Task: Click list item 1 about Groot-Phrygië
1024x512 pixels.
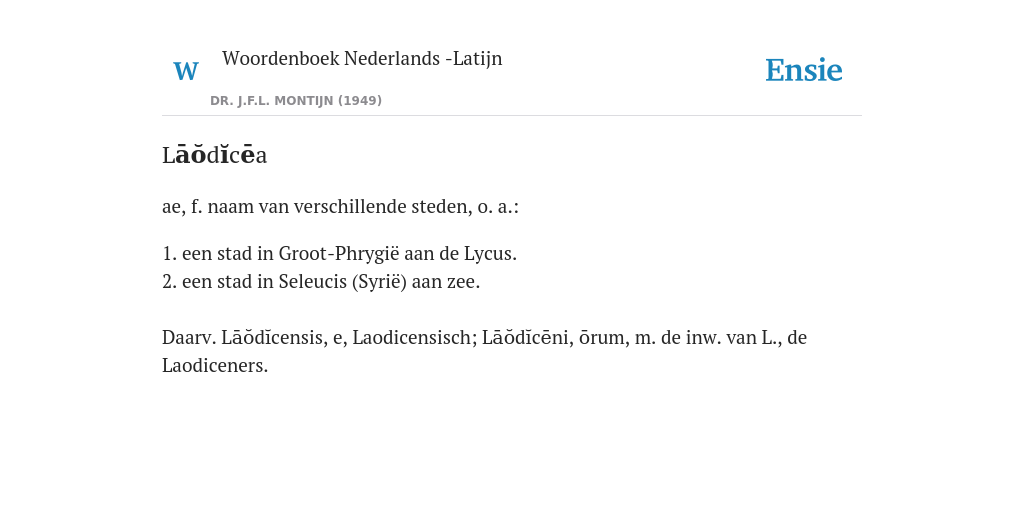Action: point(340,253)
